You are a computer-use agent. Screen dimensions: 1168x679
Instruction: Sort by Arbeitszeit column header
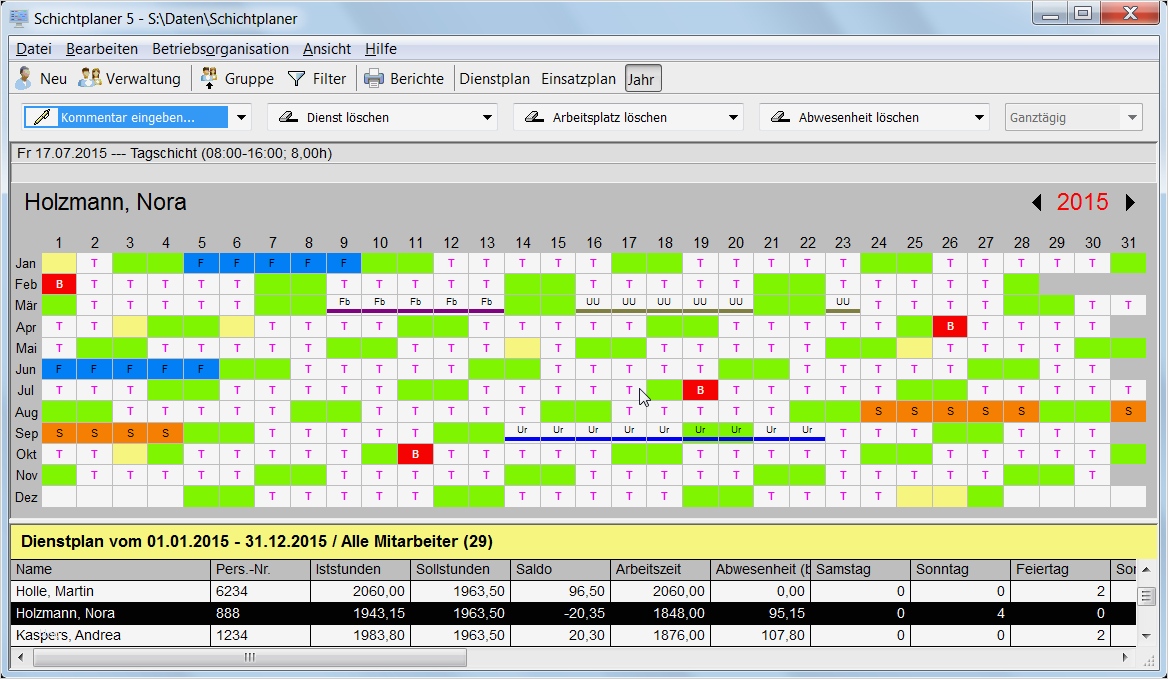[x=660, y=570]
